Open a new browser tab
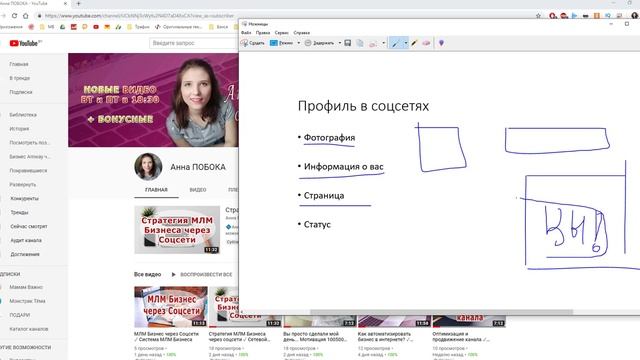640x360 pixels. [x=78, y=4]
